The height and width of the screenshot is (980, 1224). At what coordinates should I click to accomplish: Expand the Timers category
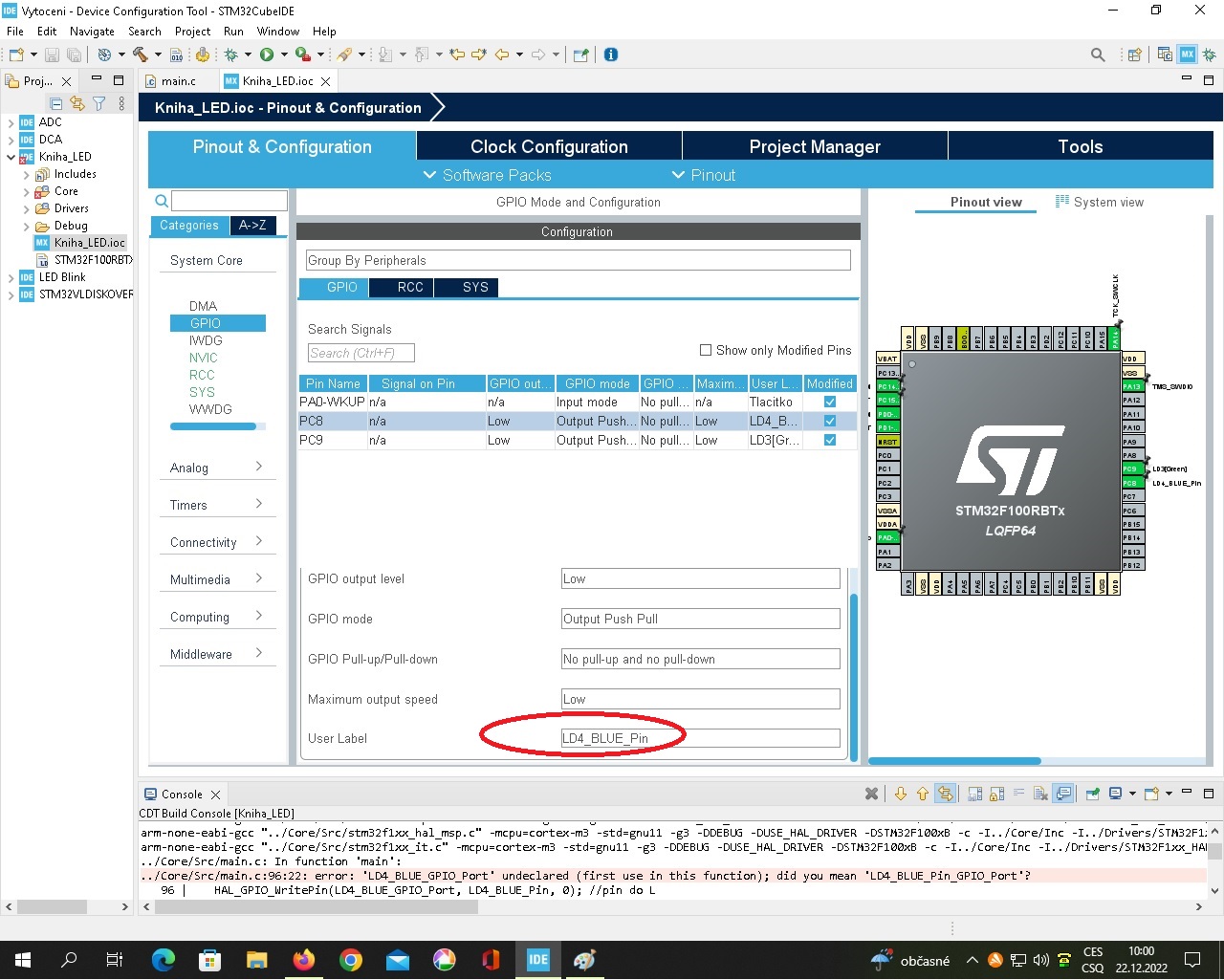click(x=216, y=505)
